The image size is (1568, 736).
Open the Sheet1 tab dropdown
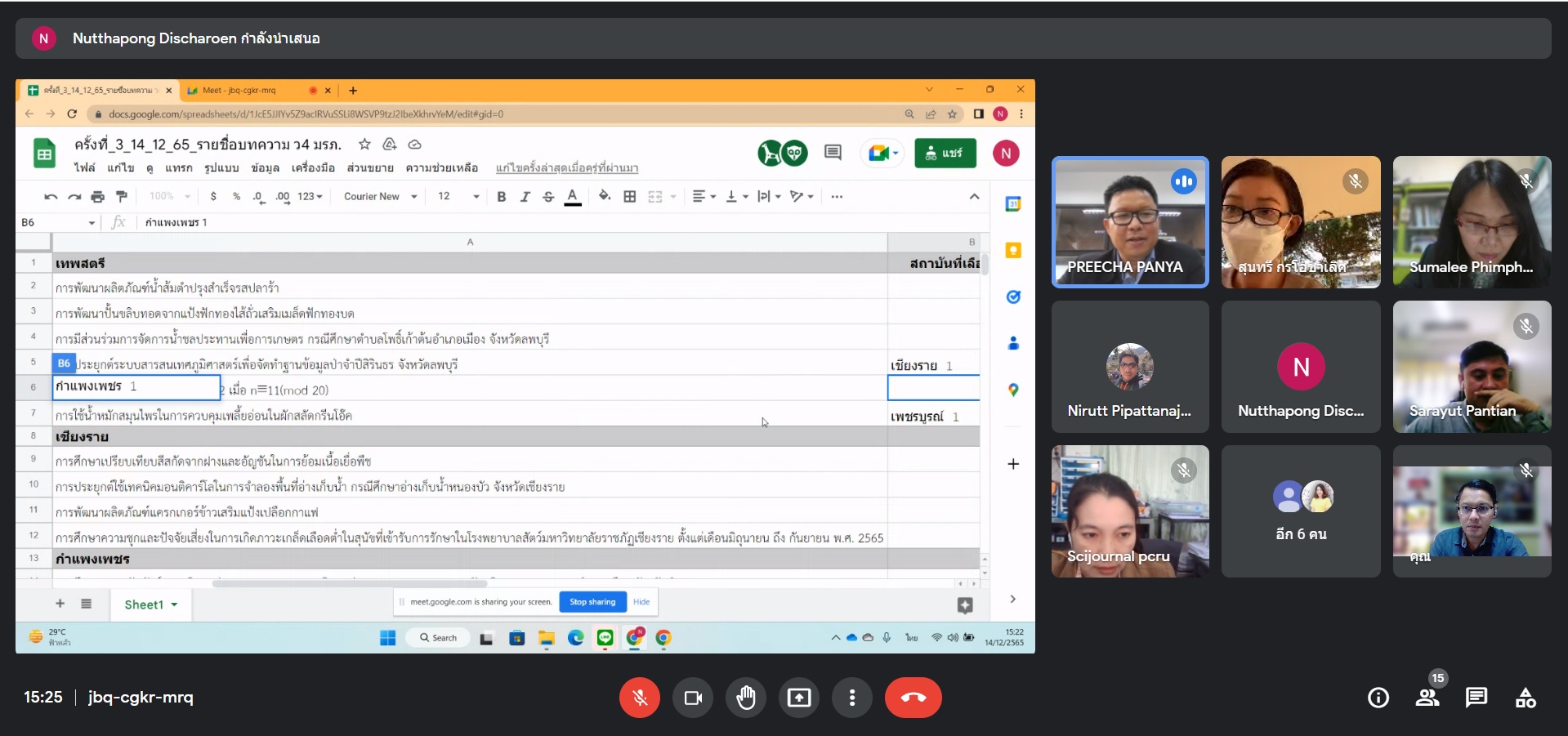(x=174, y=605)
